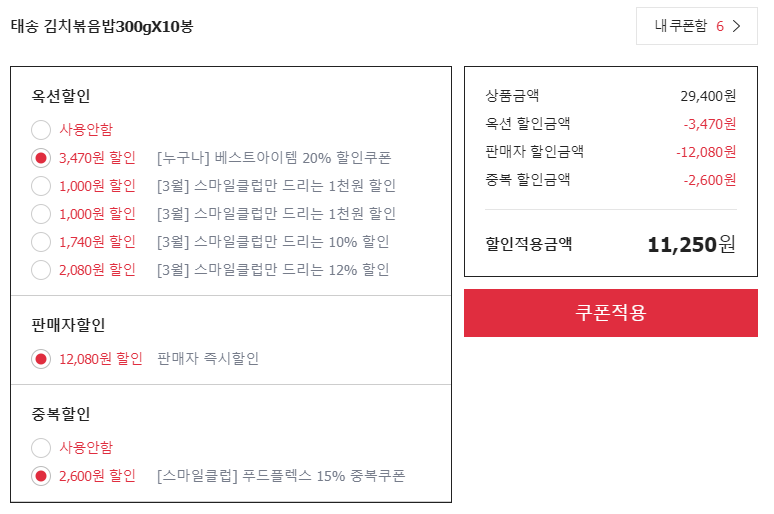Open the 내 쿠폰함 button
The height and width of the screenshot is (514, 774).
click(697, 26)
